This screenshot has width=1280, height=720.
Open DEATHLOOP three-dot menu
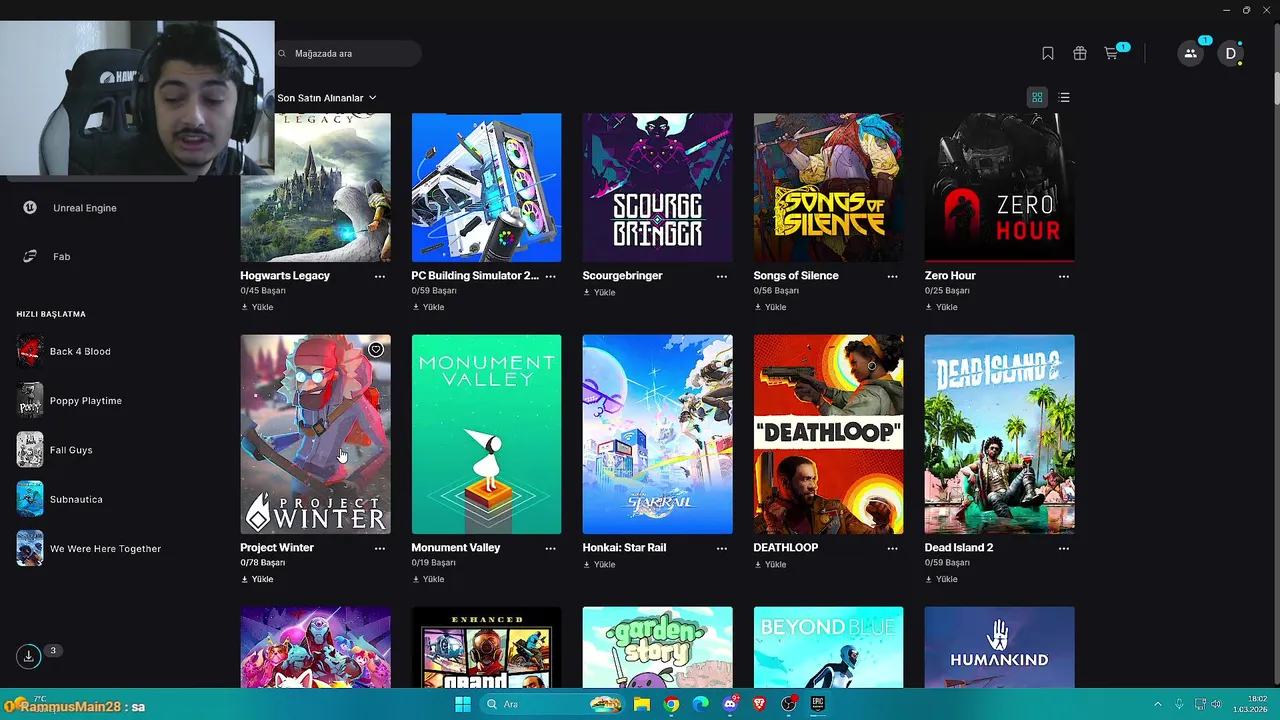pyautogui.click(x=893, y=548)
